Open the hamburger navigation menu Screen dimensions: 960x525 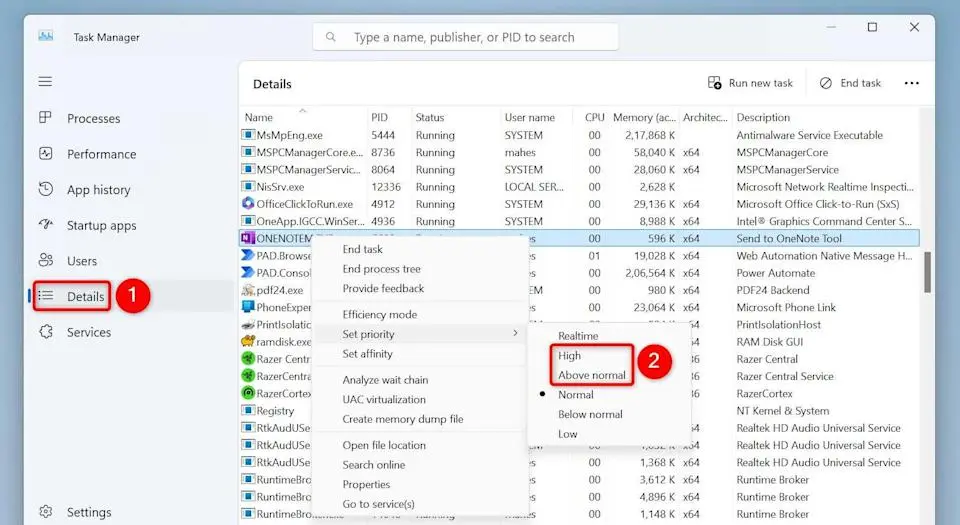tap(45, 81)
